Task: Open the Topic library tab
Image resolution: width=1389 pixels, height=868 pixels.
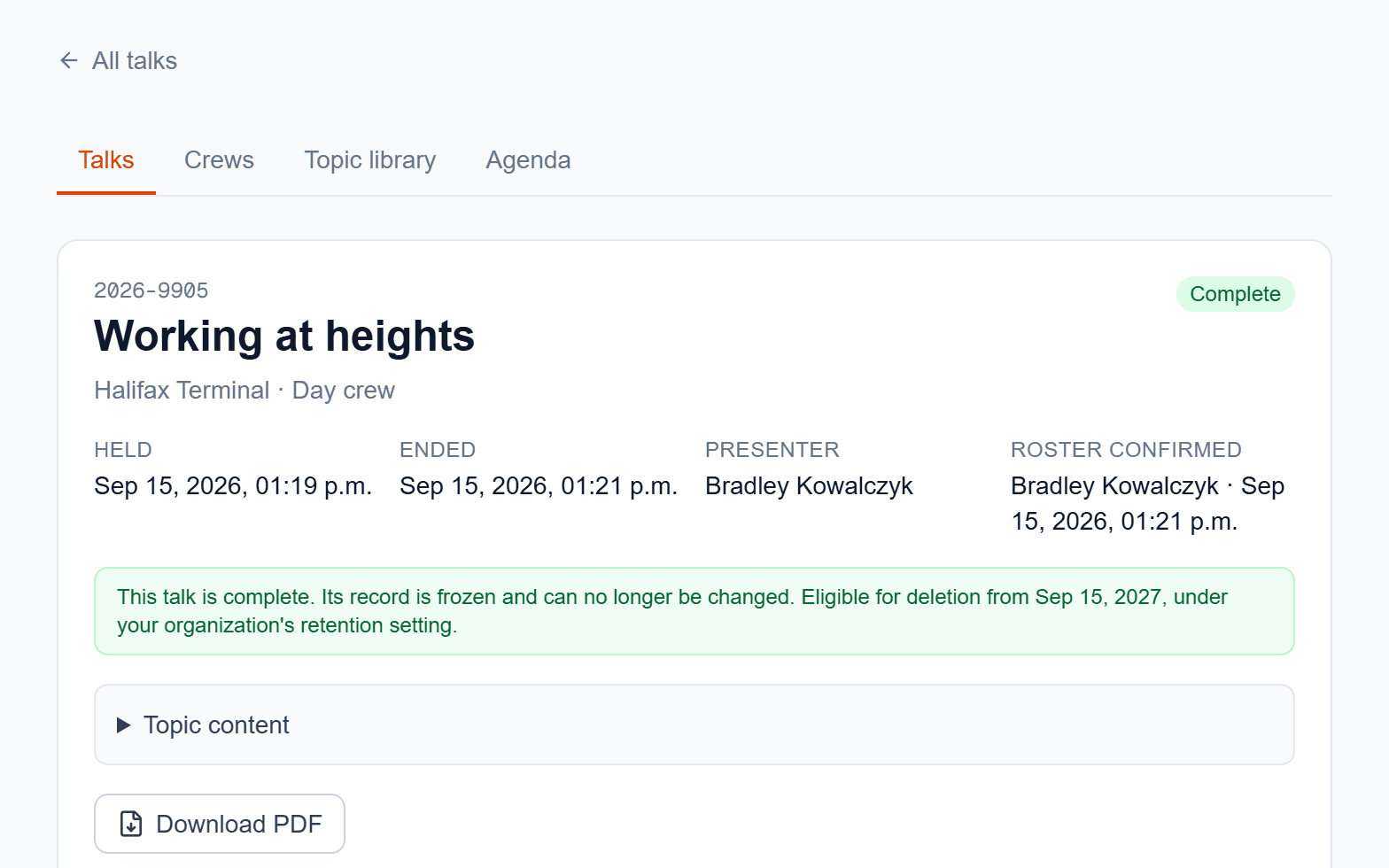Action: [370, 160]
